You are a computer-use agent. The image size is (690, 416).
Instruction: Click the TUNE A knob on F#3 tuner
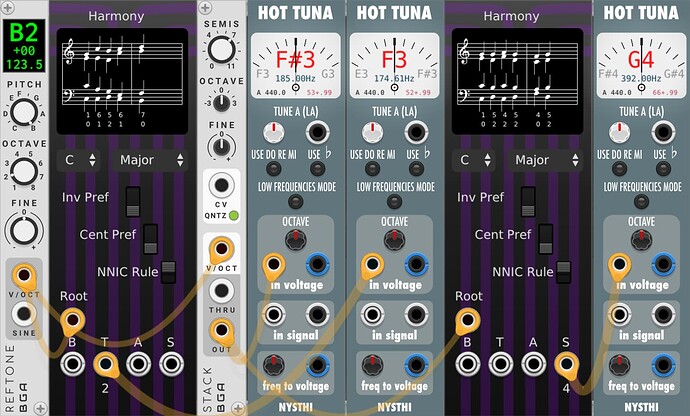(274, 132)
